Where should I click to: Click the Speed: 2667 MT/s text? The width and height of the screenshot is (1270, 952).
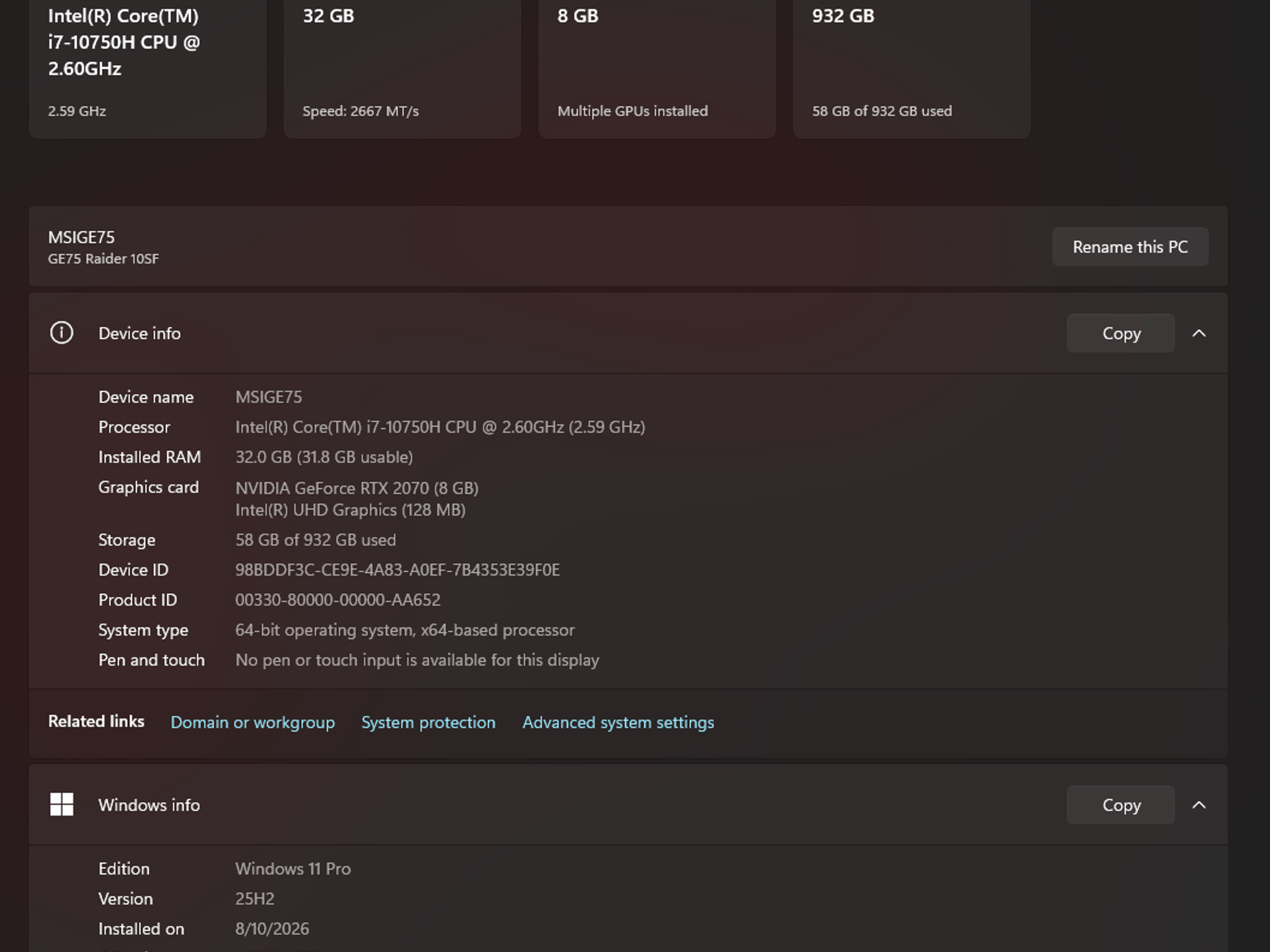pyautogui.click(x=361, y=111)
